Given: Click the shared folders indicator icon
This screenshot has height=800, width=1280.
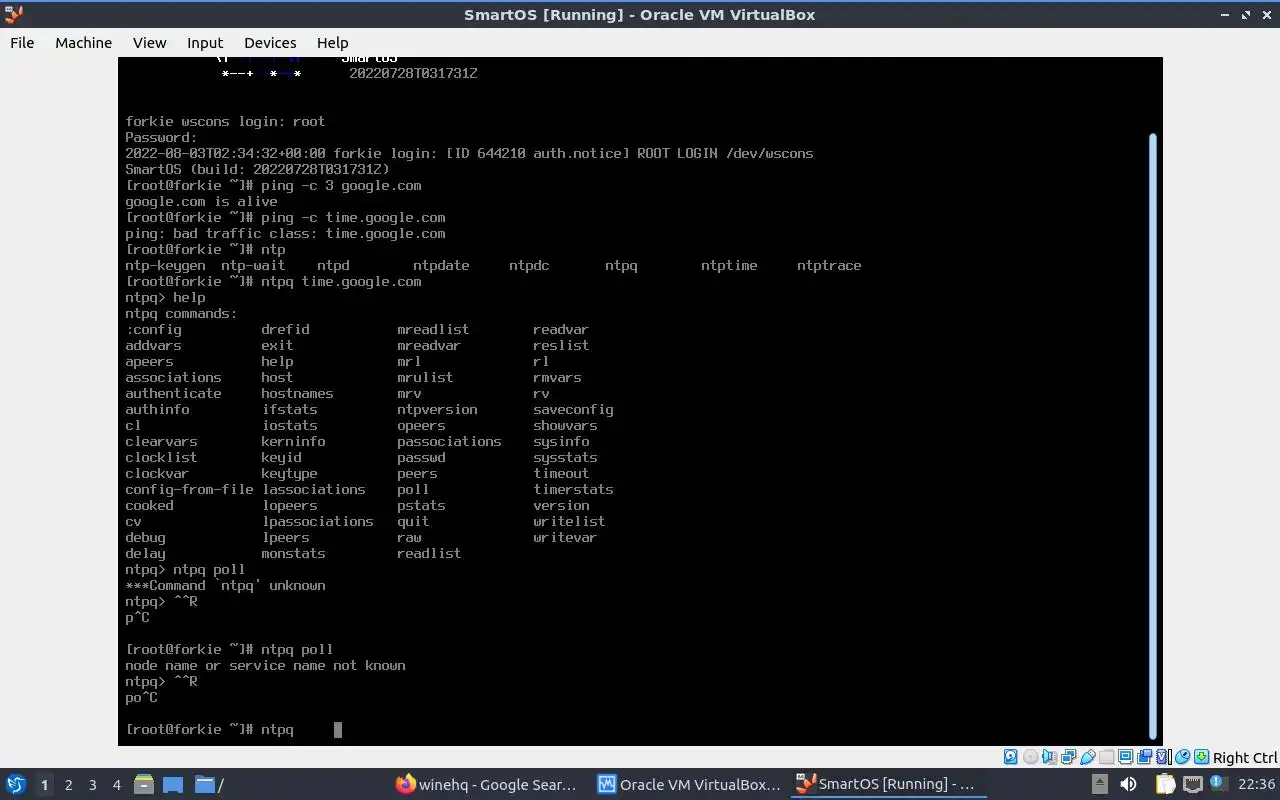Looking at the screenshot, I should [1106, 757].
